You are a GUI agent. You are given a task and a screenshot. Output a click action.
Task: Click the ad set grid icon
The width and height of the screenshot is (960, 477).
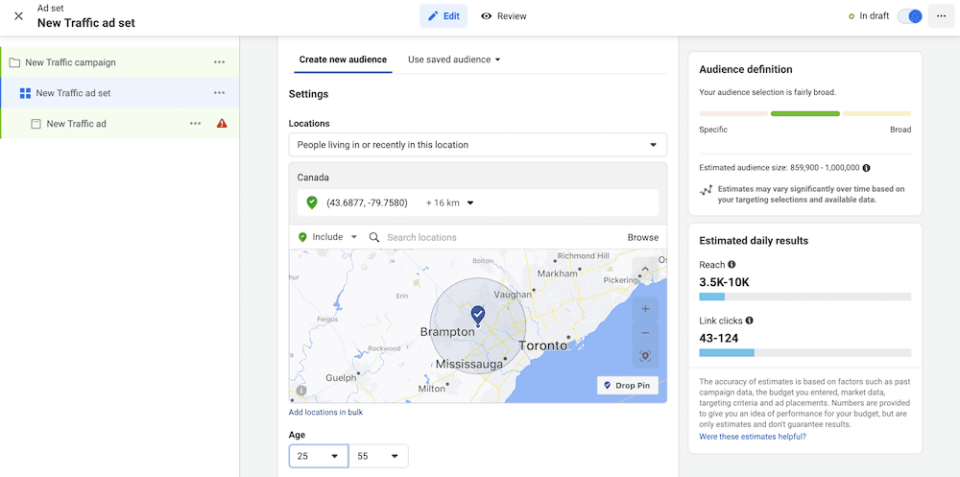coord(25,93)
